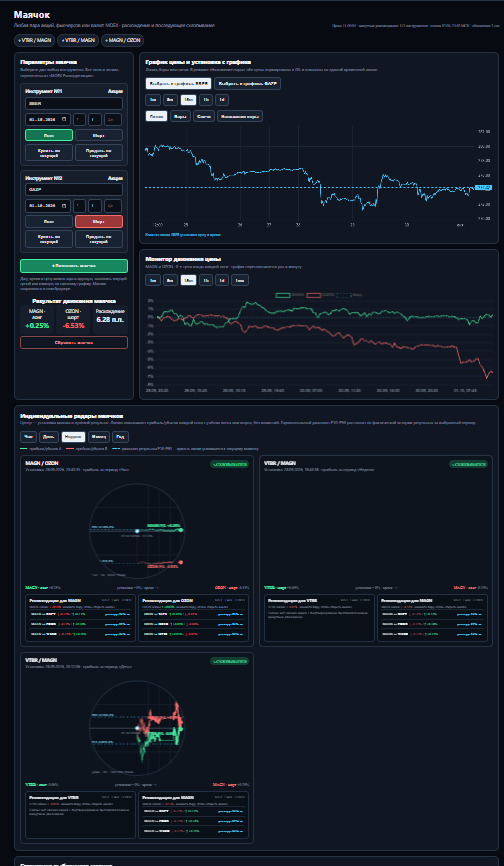Viewport: 504px width, 866px height.
Task: Set price chart timeframe to 1d
Action: point(222,100)
